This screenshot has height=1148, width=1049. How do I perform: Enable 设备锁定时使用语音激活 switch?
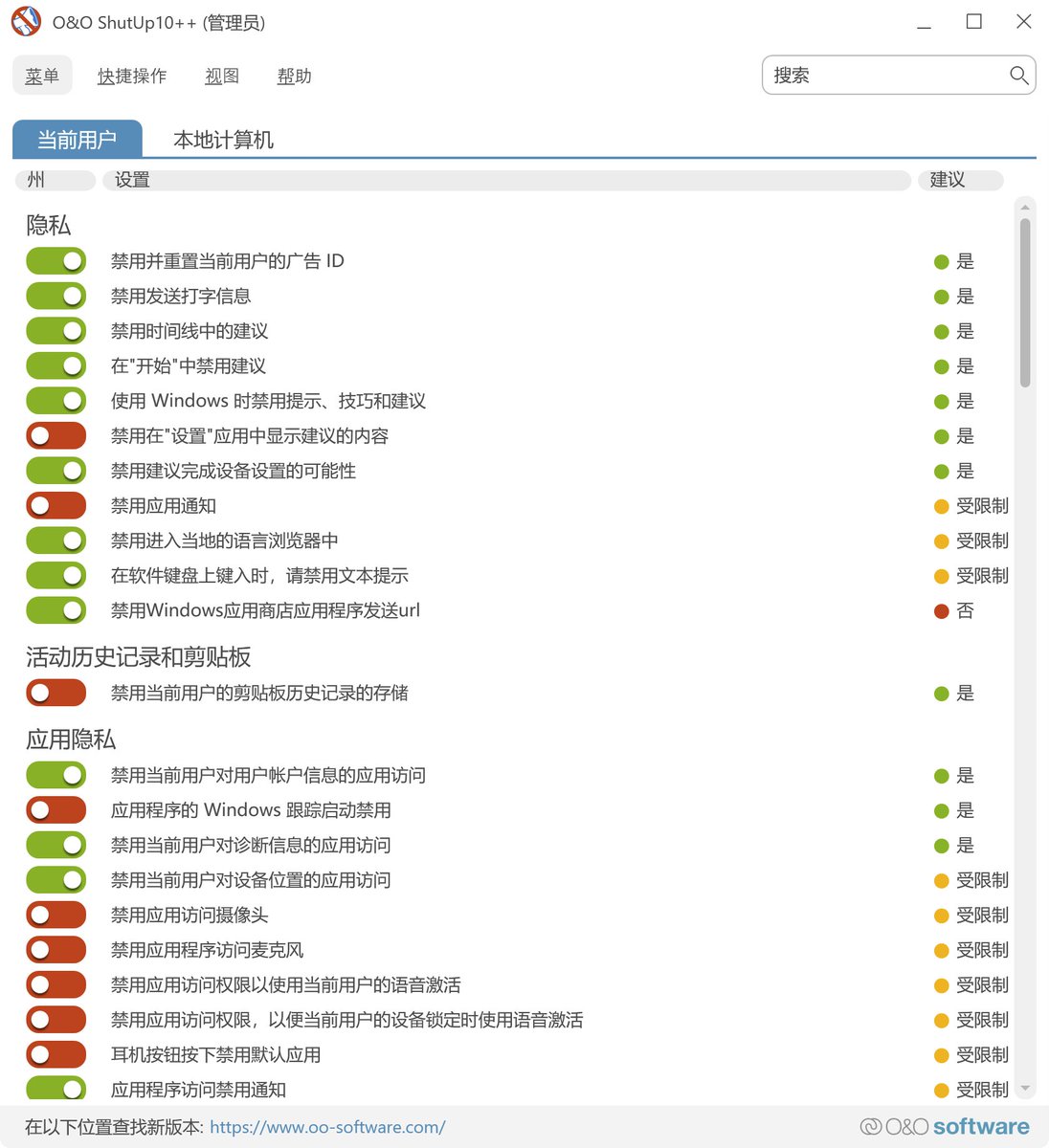coord(56,1020)
